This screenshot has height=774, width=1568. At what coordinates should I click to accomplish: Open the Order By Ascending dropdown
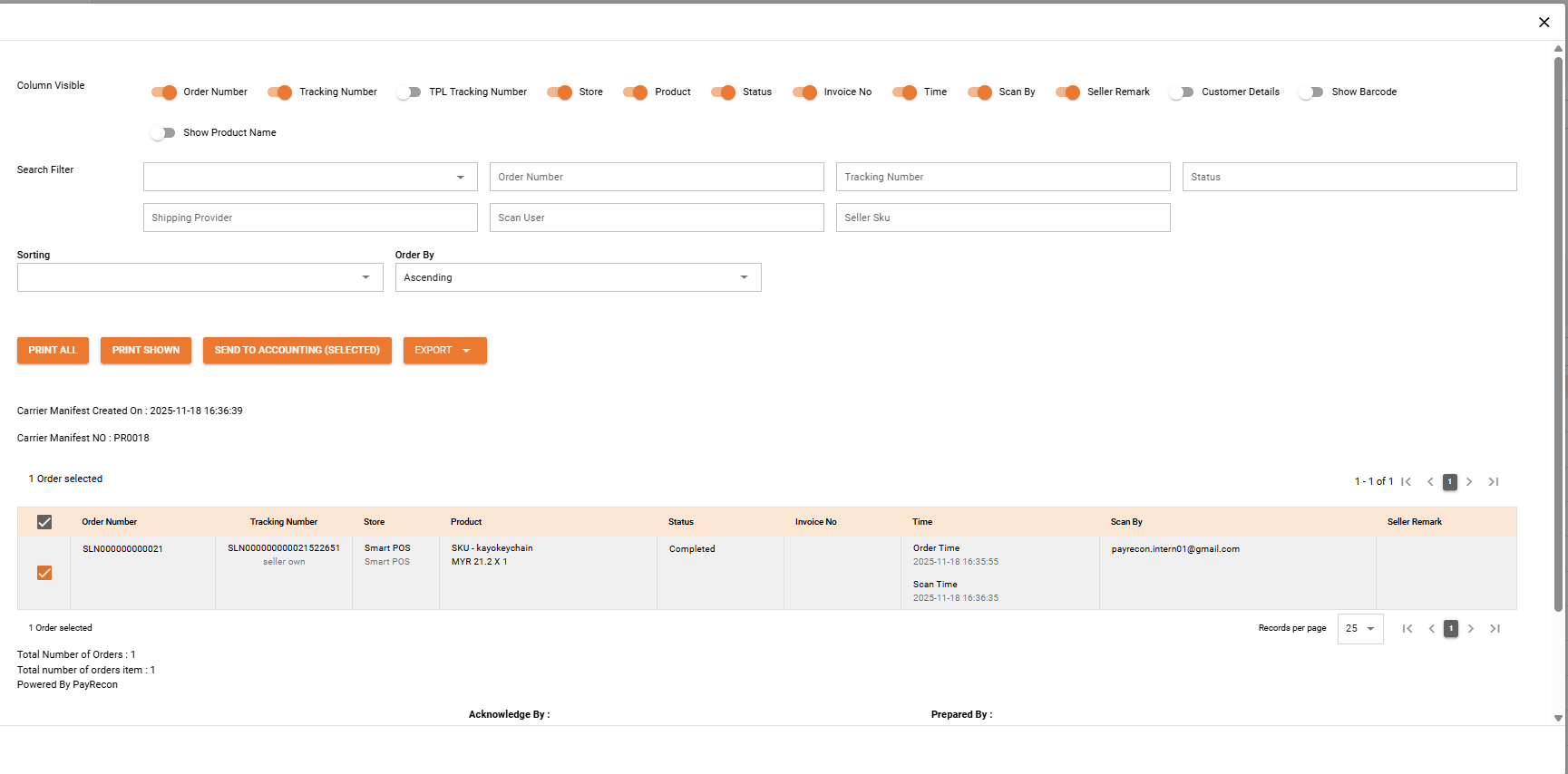(x=579, y=277)
